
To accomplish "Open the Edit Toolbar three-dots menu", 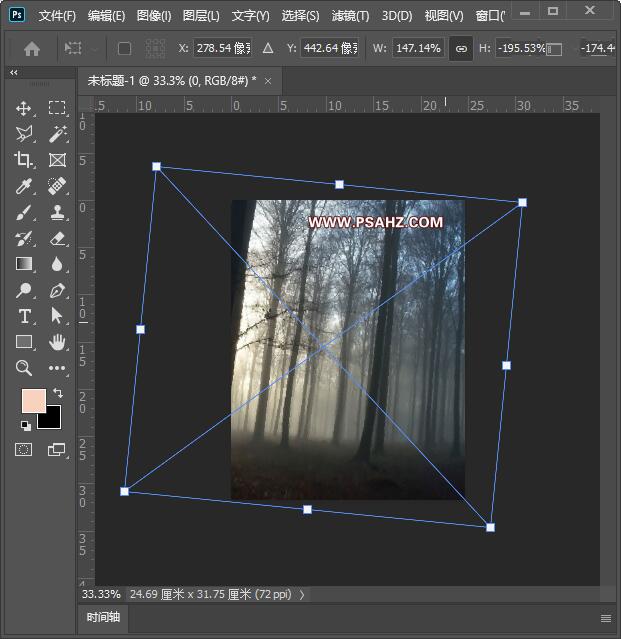I will (x=57, y=368).
